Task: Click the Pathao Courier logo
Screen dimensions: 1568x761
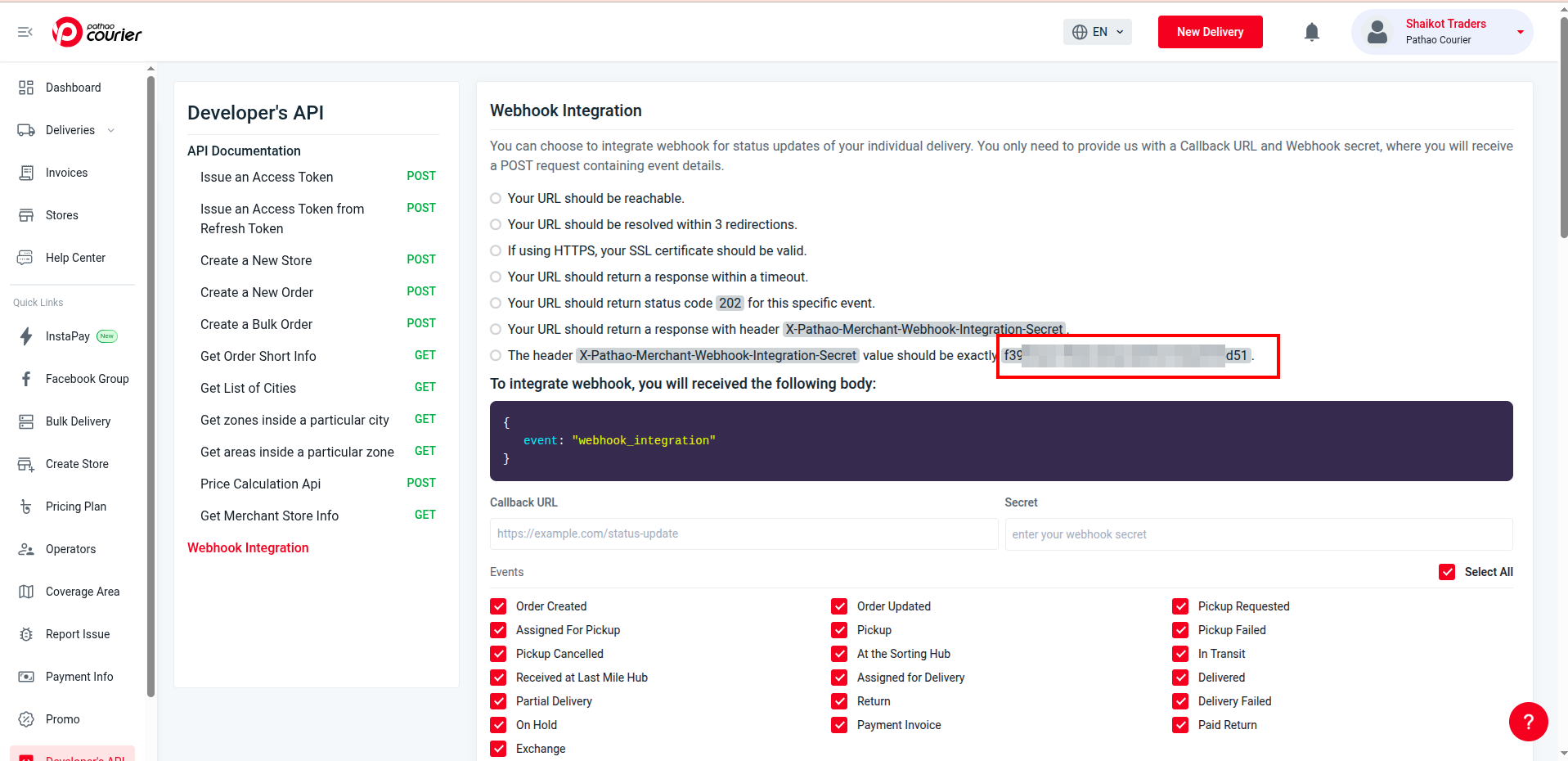Action: pos(97,32)
